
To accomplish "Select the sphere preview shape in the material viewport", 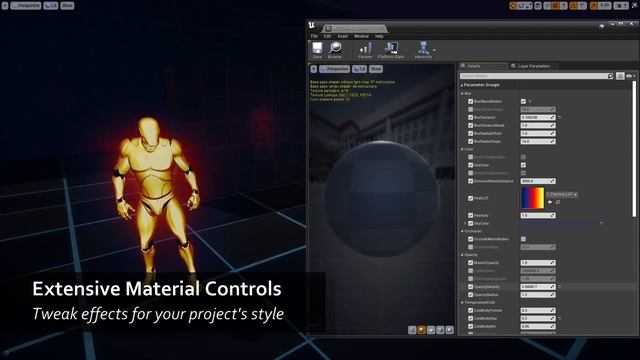I will point(422,330).
